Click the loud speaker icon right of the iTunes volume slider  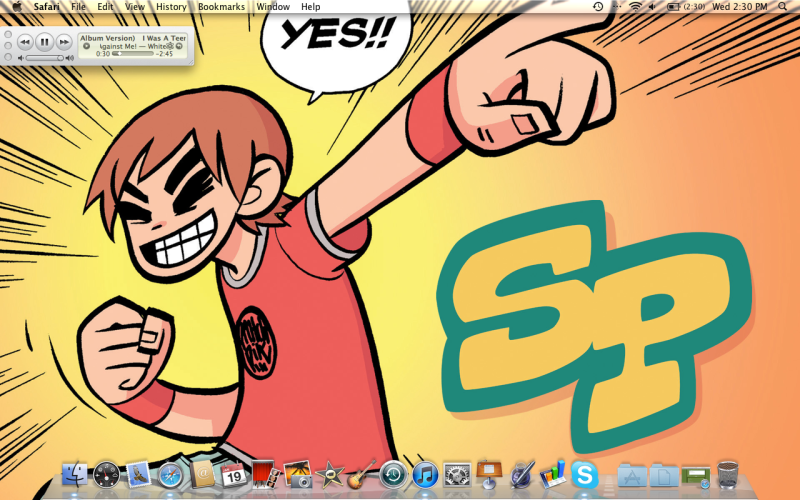[x=70, y=58]
